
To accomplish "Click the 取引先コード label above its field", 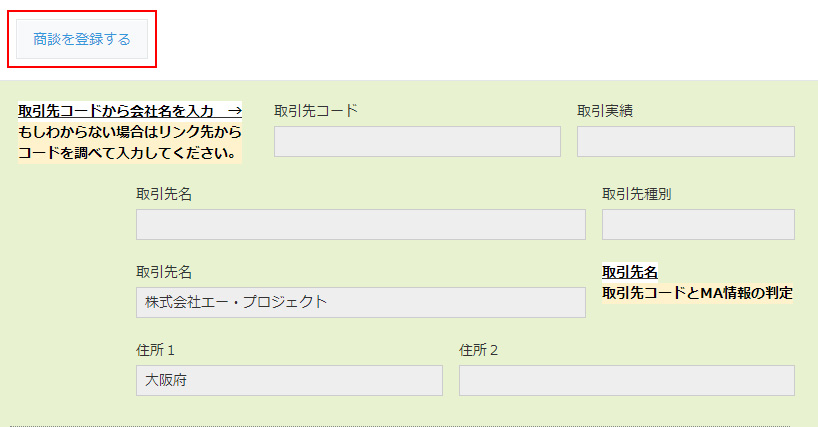I will [x=316, y=111].
